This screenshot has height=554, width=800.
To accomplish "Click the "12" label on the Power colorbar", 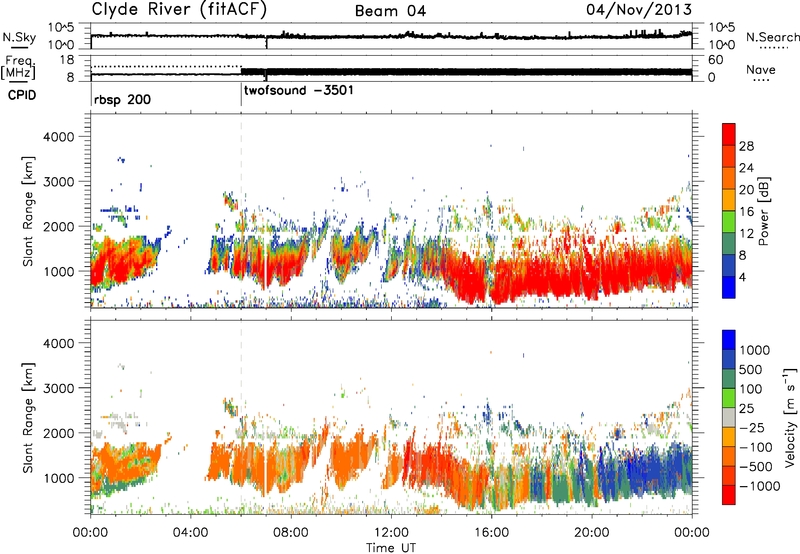I will pyautogui.click(x=746, y=234).
